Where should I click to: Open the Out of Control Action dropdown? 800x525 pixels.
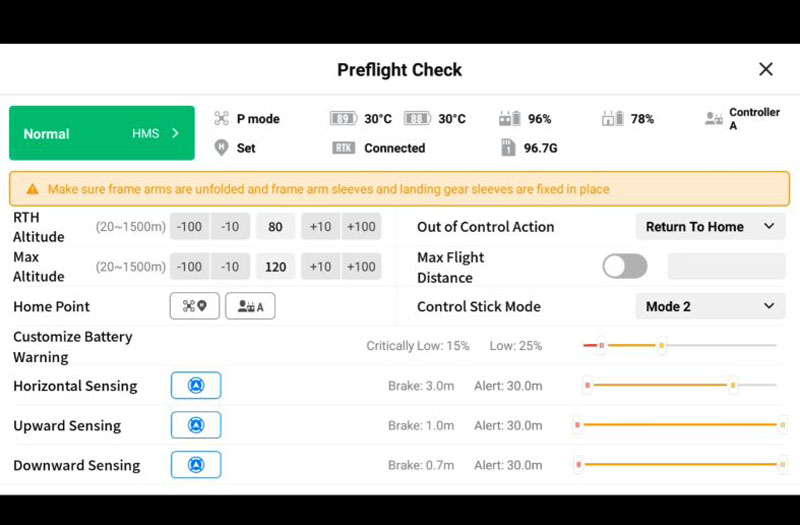tap(710, 227)
